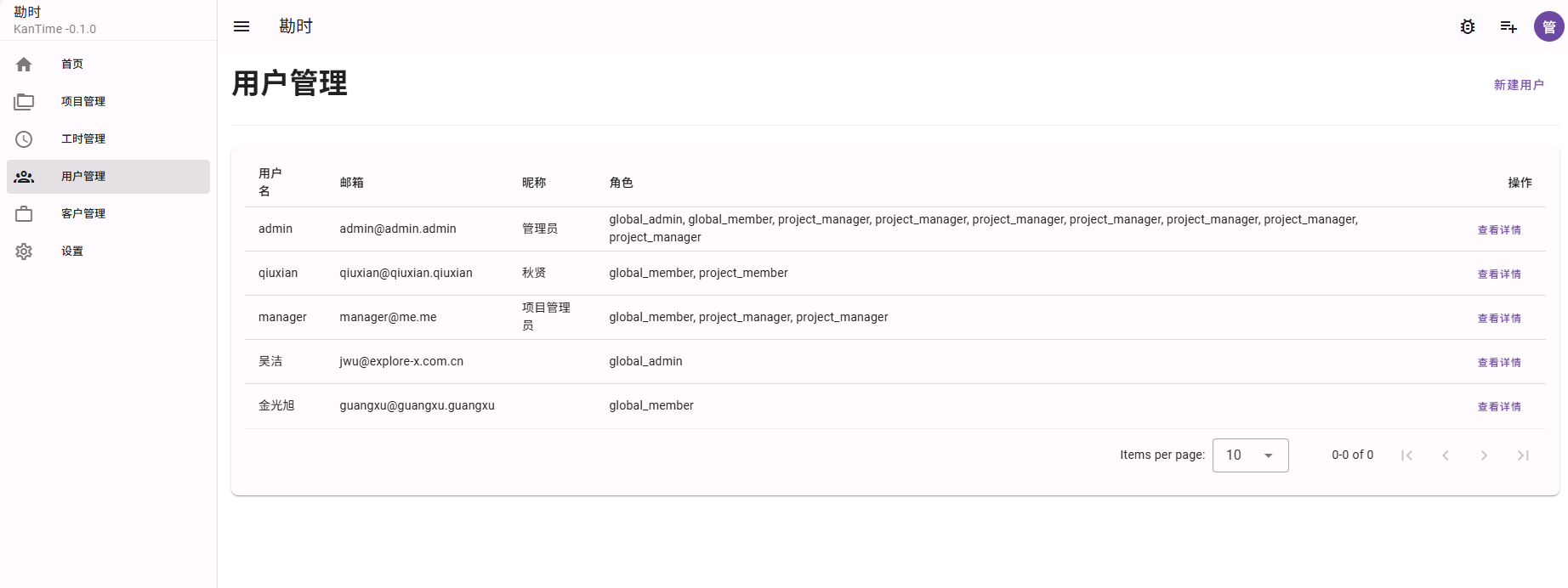Click the home icon in sidebar
The height and width of the screenshot is (588, 1568).
click(24, 64)
